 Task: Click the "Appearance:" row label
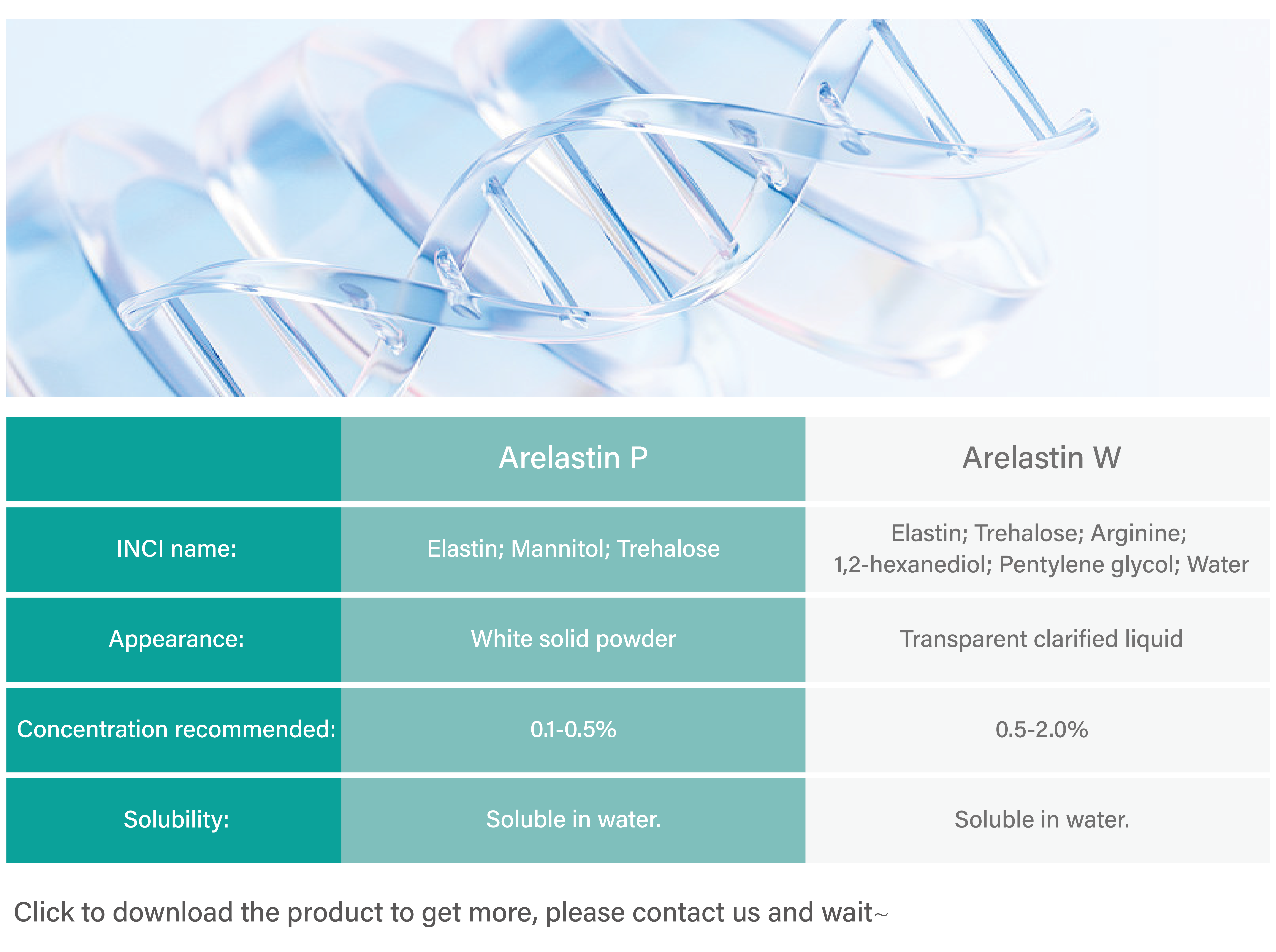tap(176, 639)
